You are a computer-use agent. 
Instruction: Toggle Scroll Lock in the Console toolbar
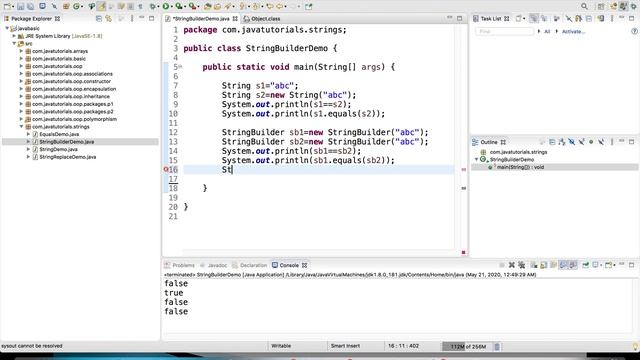click(x=544, y=265)
